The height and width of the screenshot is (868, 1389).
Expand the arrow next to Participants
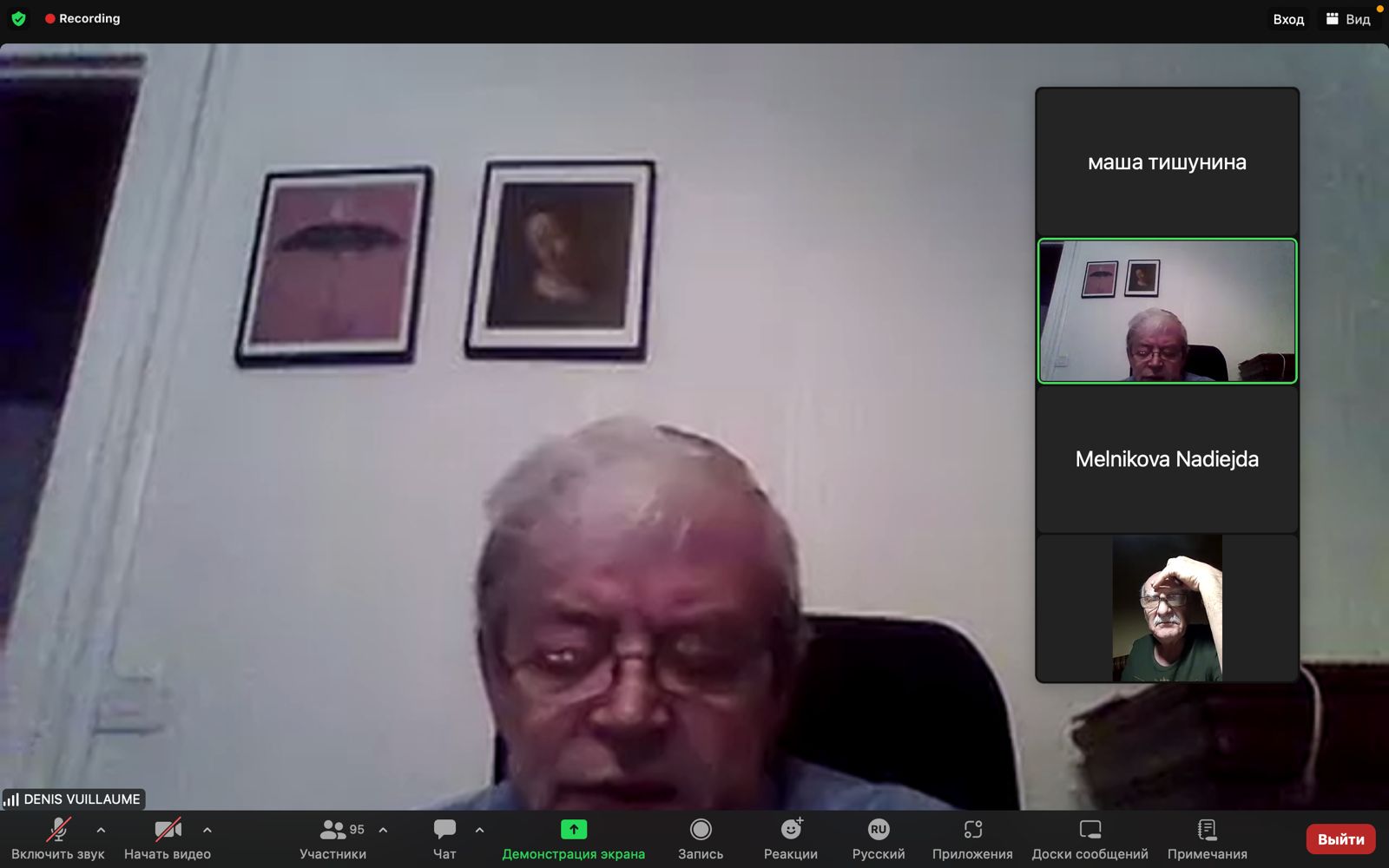click(383, 830)
